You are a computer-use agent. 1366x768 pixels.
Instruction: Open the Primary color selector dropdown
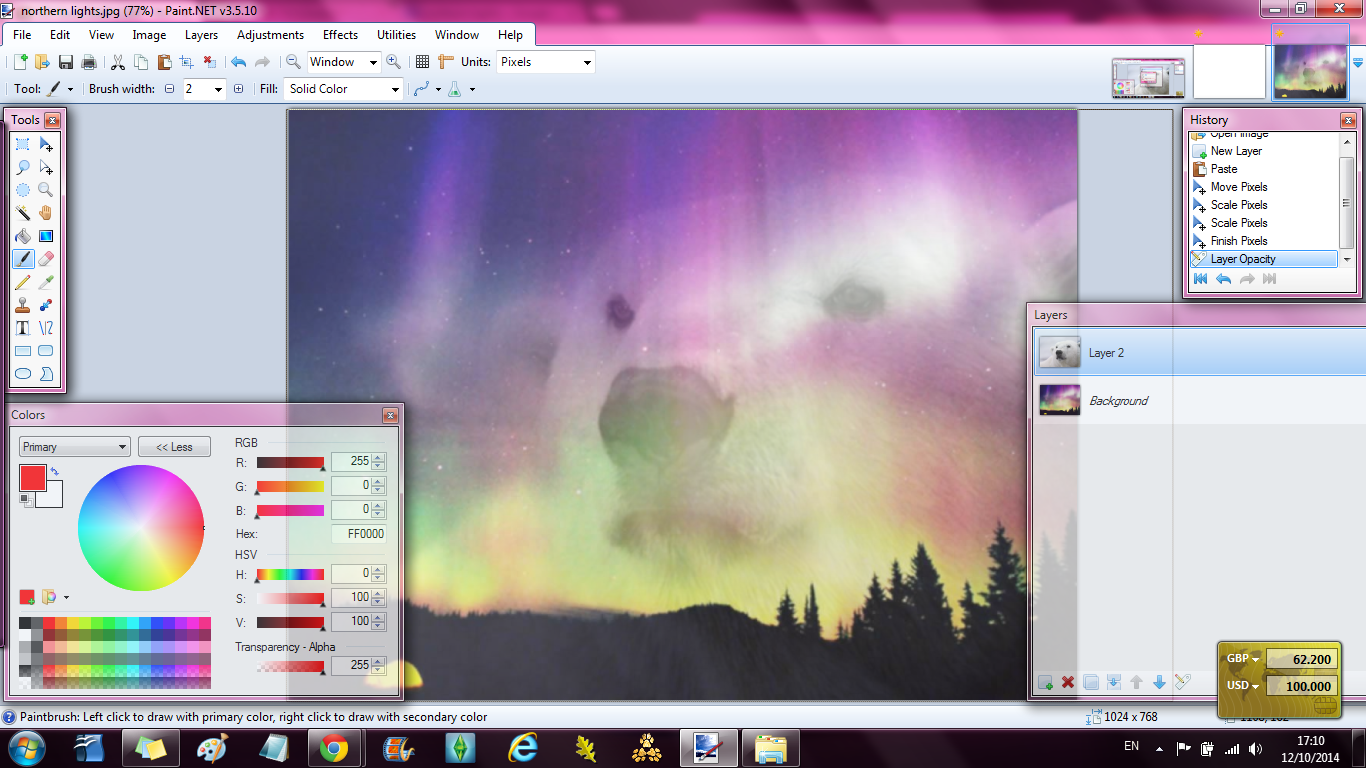(75, 447)
